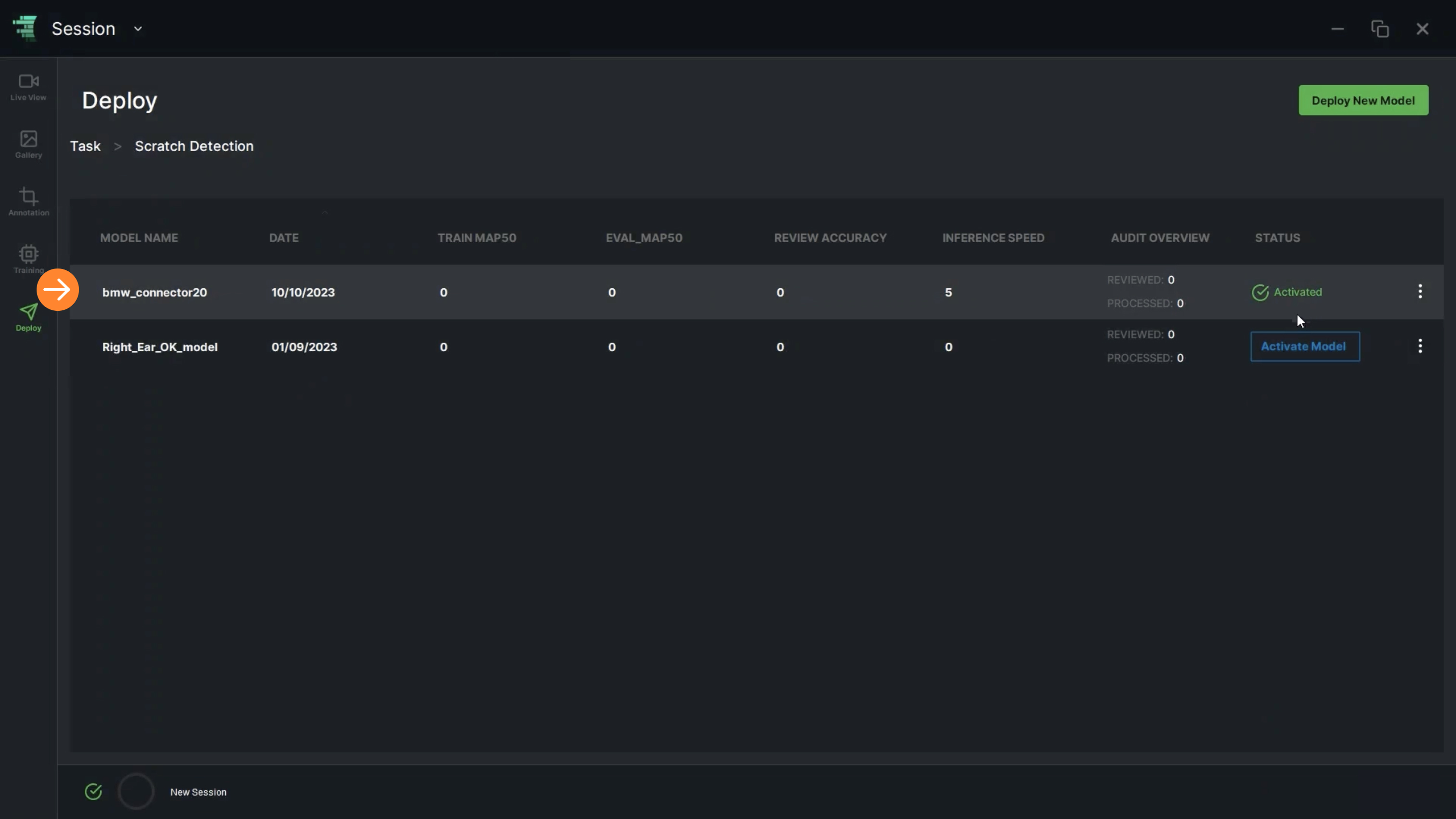Click the REVIEW ACCURACY column header

click(x=830, y=238)
